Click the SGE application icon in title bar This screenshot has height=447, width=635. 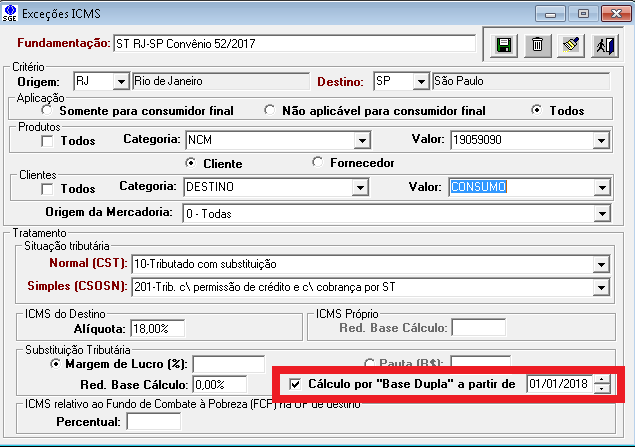[11, 13]
